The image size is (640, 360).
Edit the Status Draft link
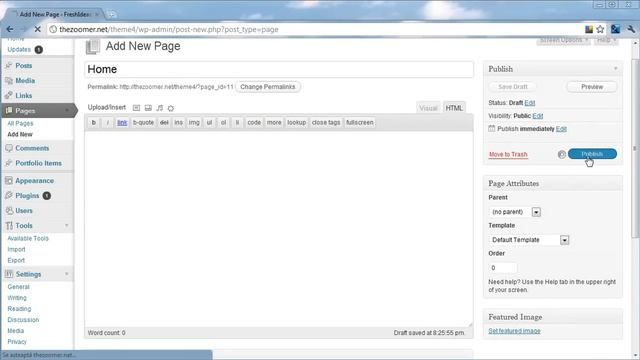[x=529, y=103]
